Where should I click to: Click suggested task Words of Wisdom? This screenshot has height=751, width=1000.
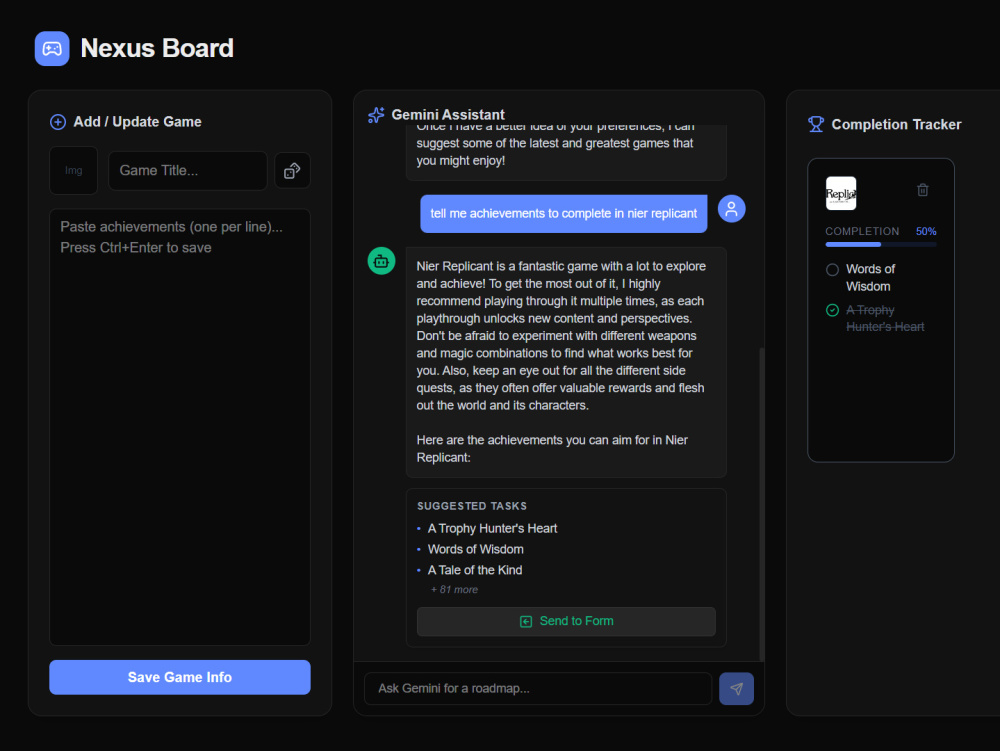(476, 550)
